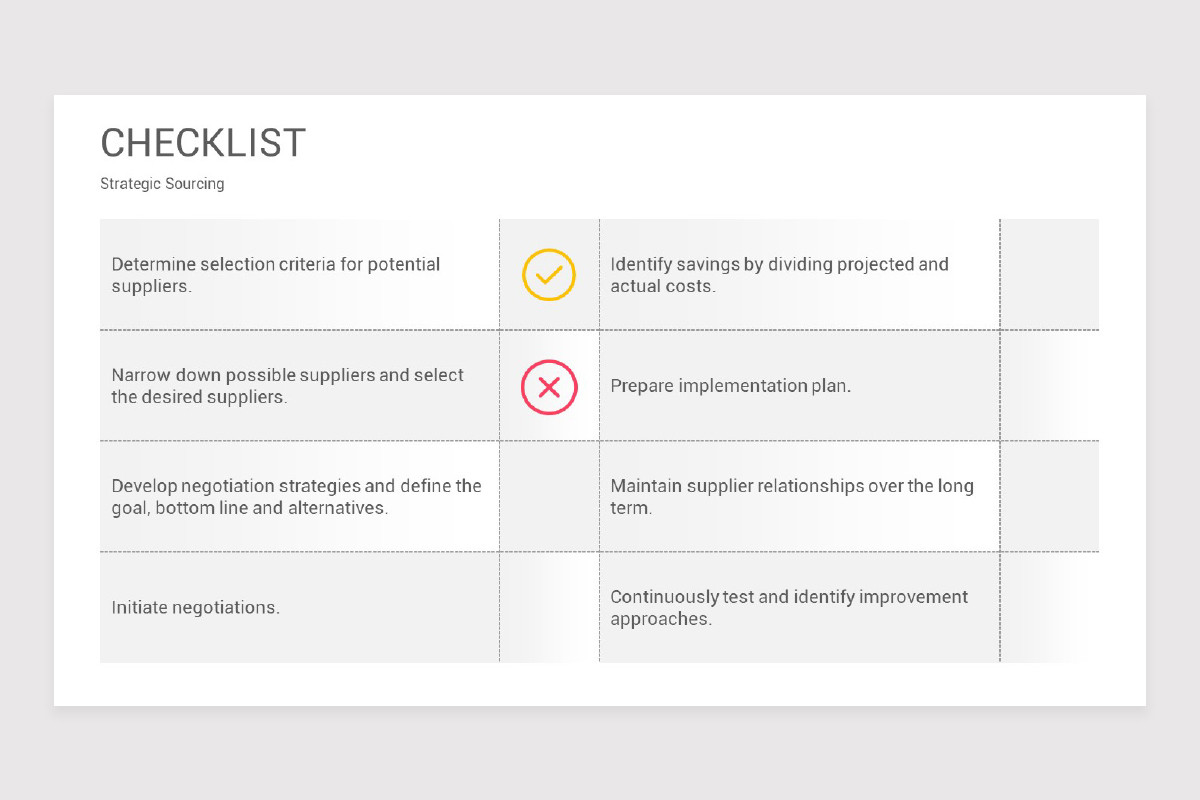Check empty status cell beside 'Develop negotiation strategies'
Screen dimensions: 1200x800
pos(549,496)
